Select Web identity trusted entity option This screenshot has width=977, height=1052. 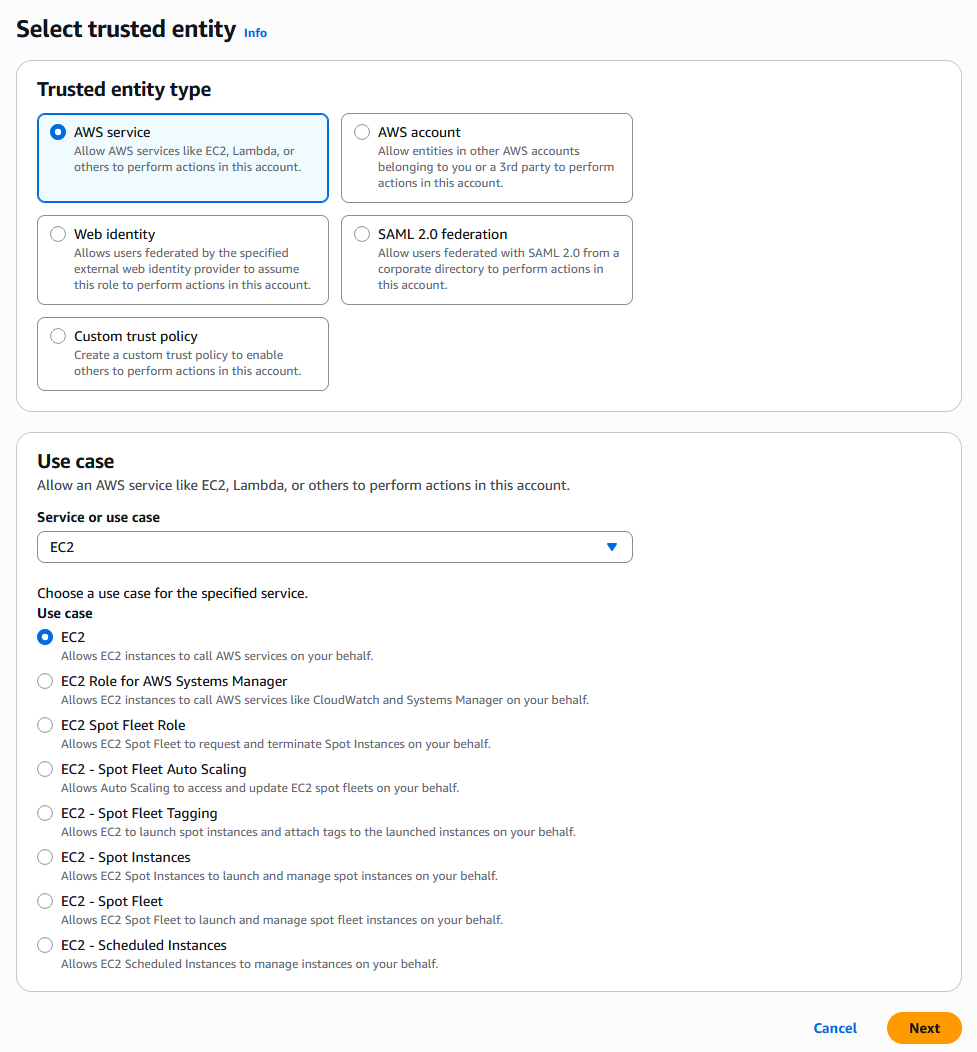pyautogui.click(x=58, y=234)
